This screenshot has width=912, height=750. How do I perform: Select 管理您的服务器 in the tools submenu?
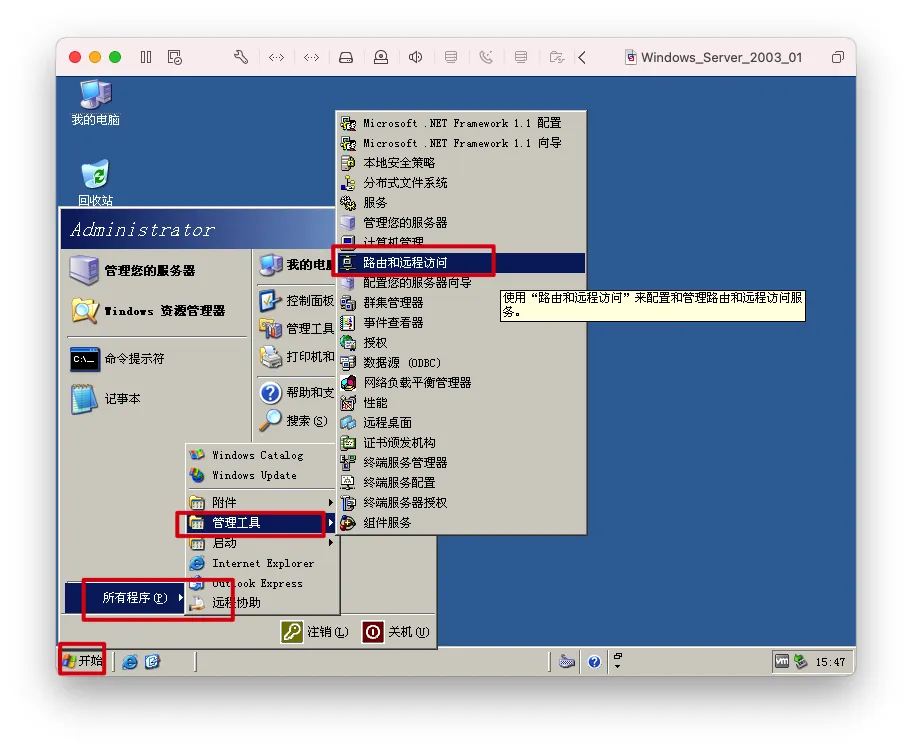point(461,223)
